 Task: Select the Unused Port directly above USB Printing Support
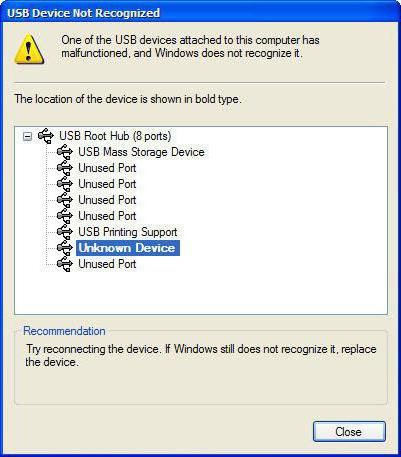107,216
